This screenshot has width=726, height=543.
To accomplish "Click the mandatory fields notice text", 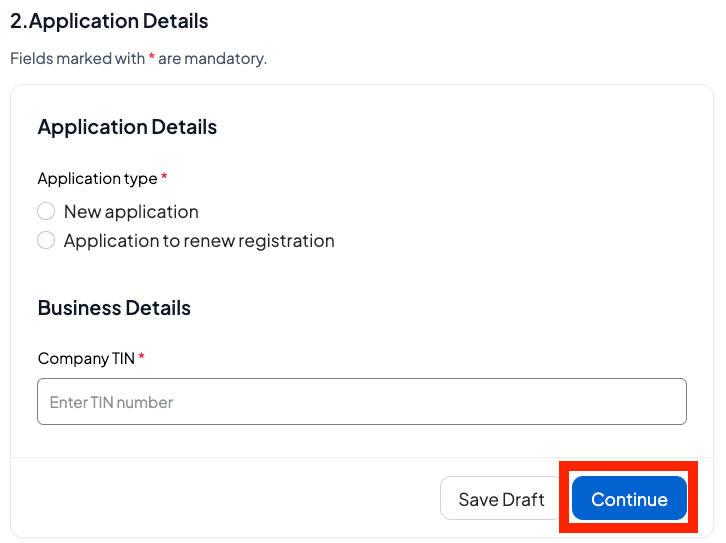I will tap(138, 58).
